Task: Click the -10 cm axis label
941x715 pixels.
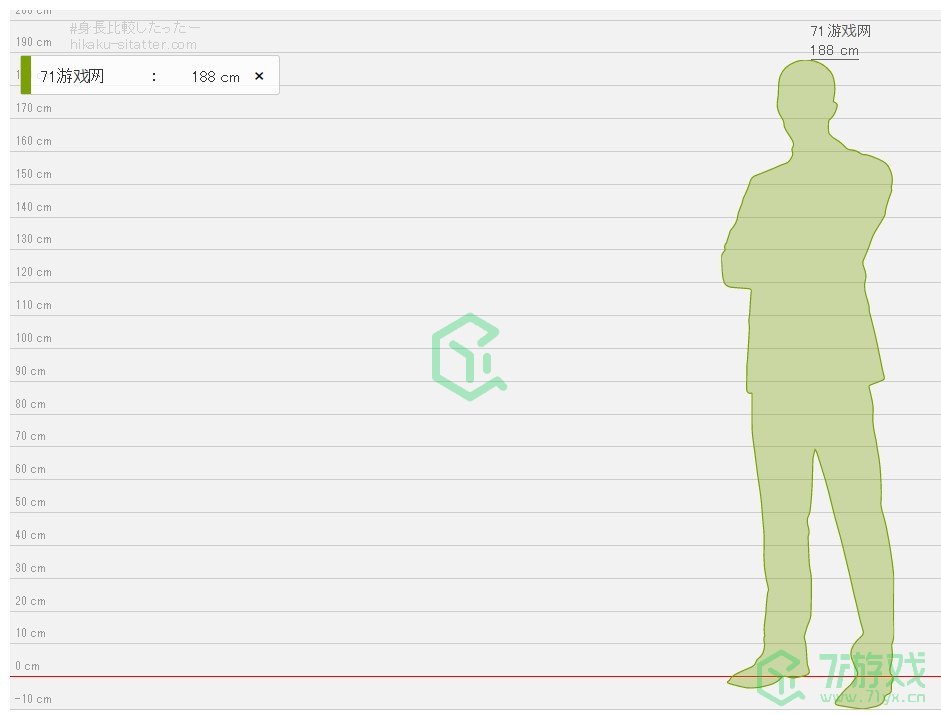Action: pyautogui.click(x=33, y=699)
